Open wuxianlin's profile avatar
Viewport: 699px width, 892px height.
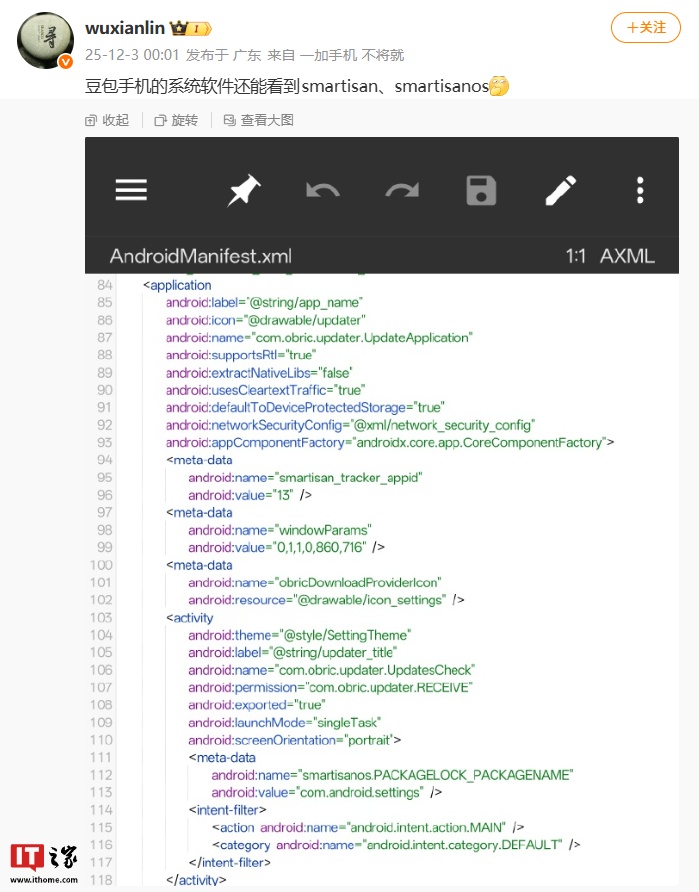point(44,41)
